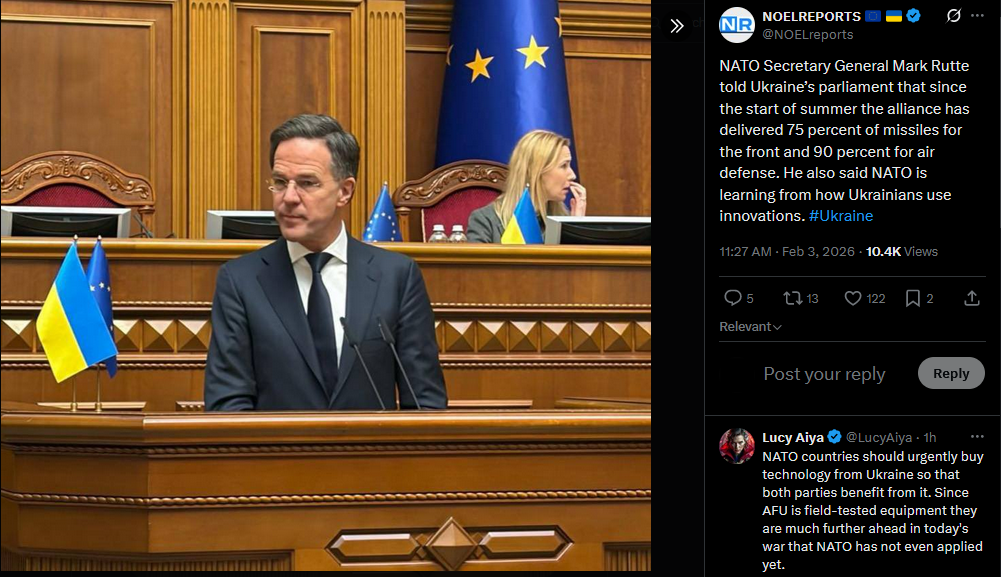Click the photo of the parliament speaker
Image resolution: width=1001 pixels, height=577 pixels.
326,285
